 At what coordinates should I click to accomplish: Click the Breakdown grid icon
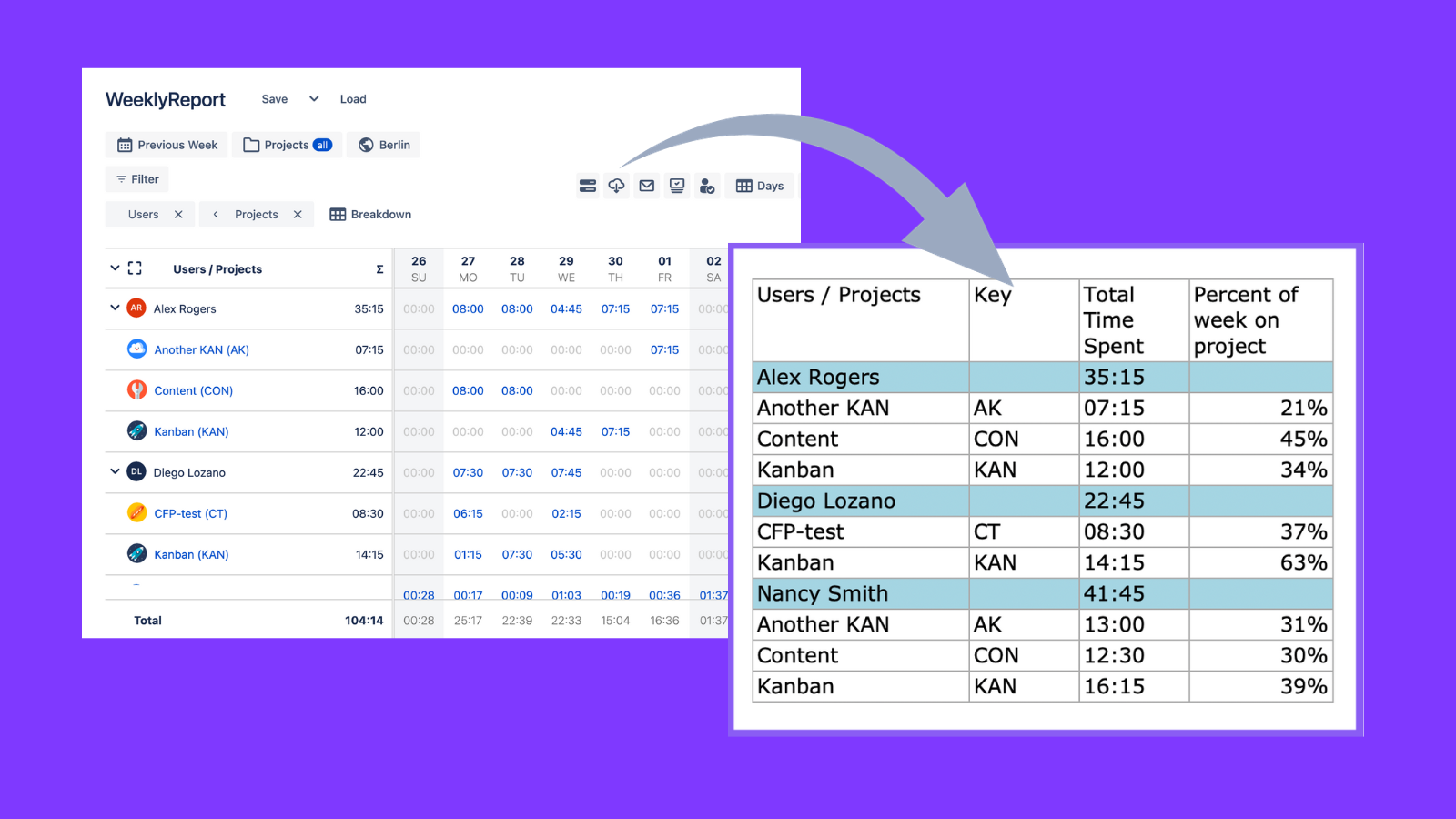(337, 214)
